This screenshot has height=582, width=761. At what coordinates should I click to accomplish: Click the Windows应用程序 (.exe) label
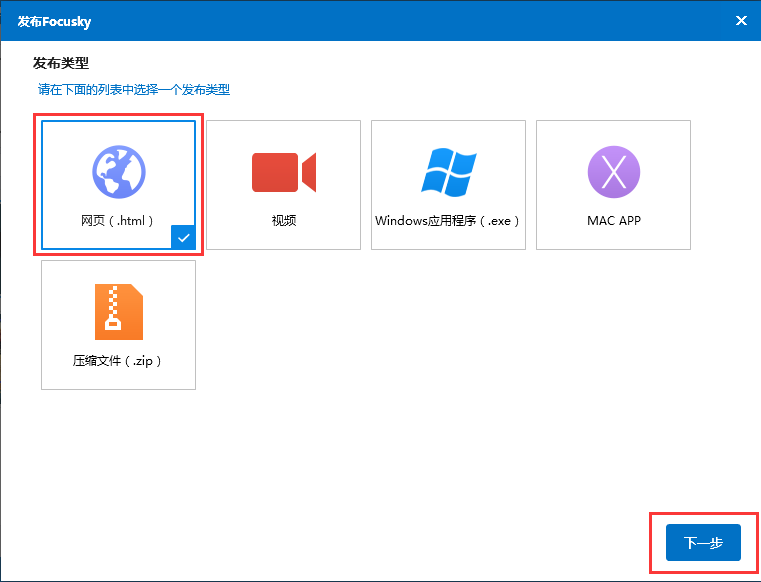447,221
